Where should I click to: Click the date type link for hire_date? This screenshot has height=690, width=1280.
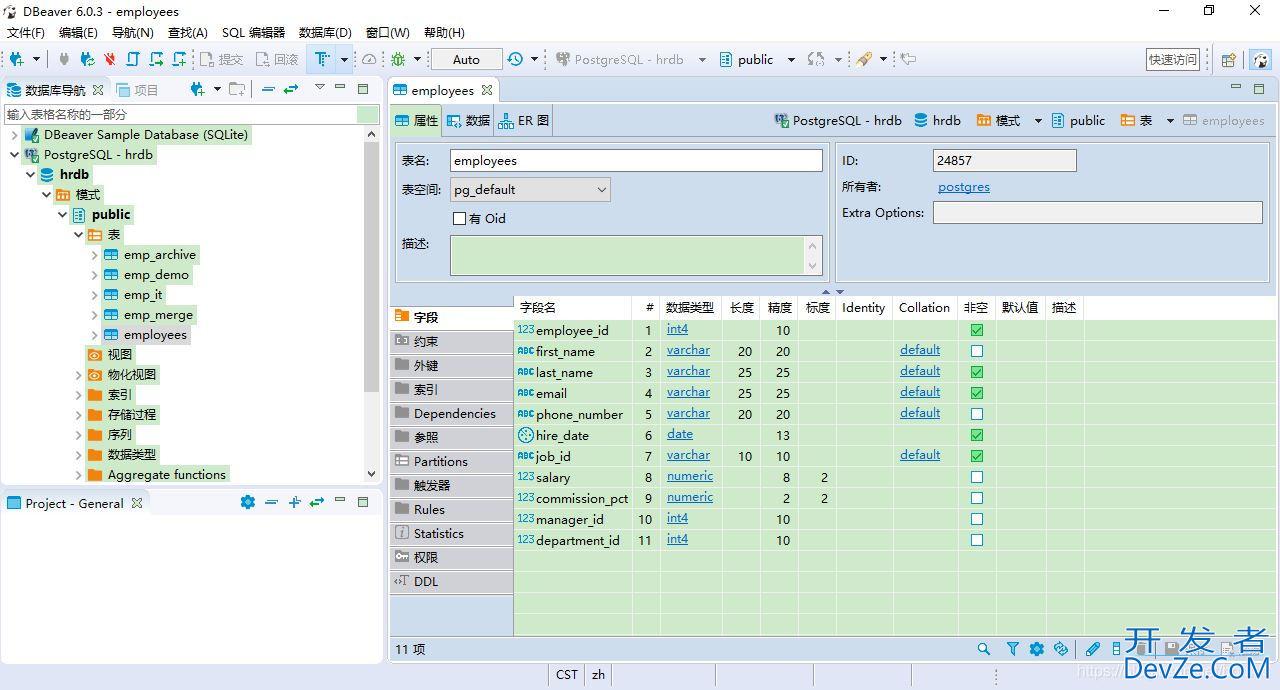point(680,434)
